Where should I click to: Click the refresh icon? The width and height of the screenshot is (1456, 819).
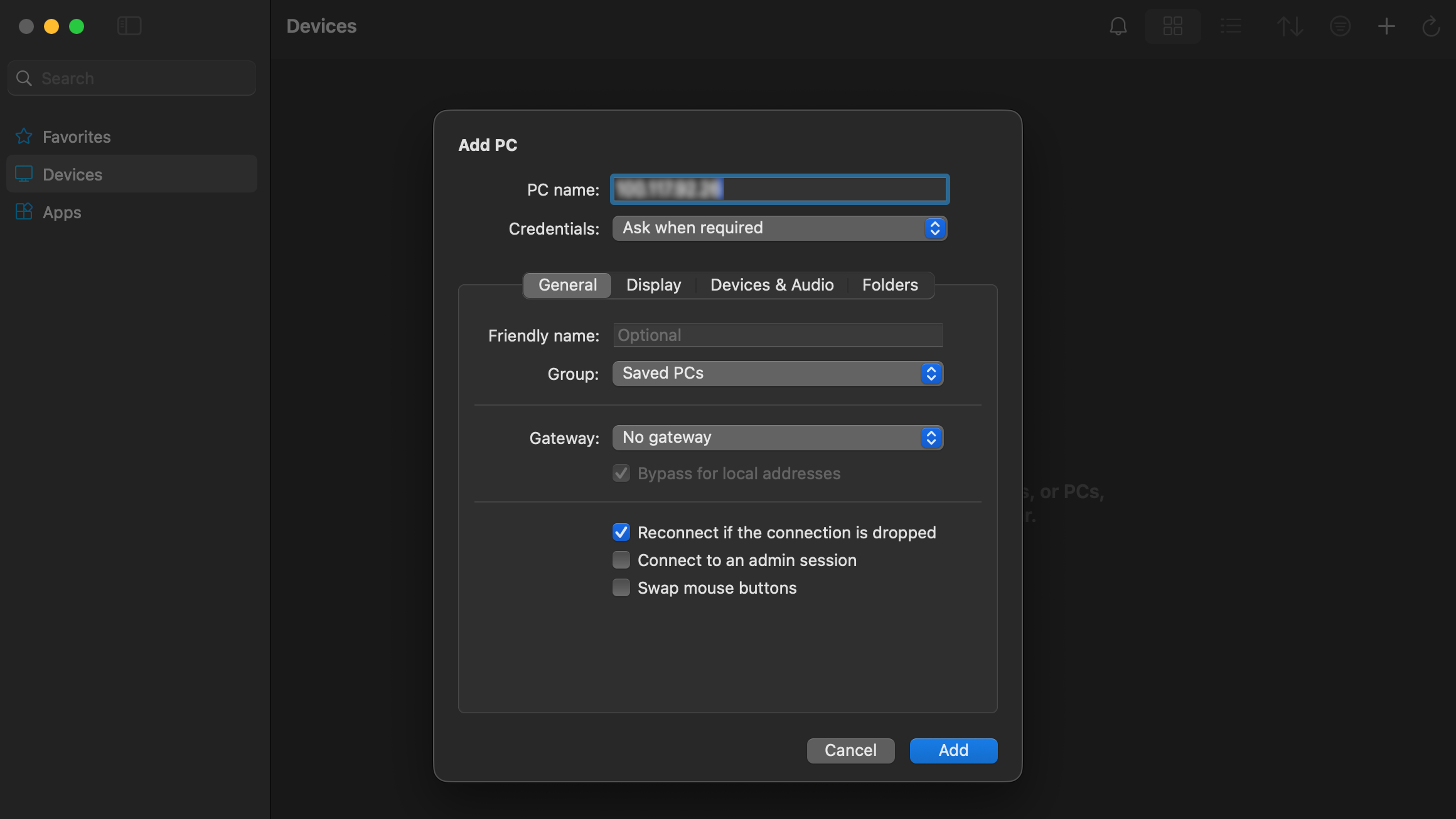(1431, 26)
